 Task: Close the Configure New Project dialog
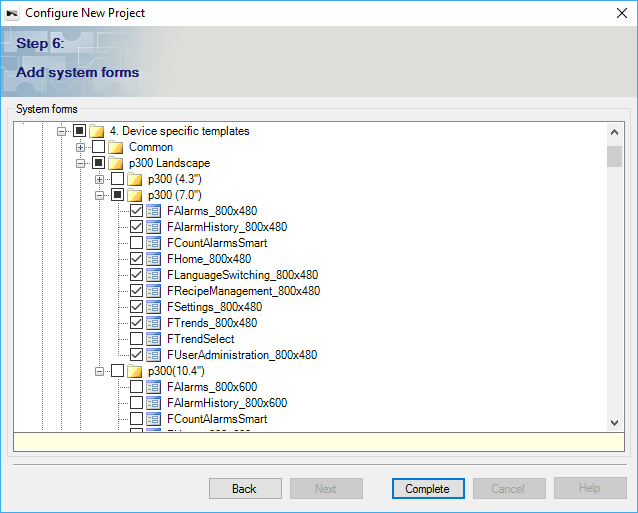(x=622, y=13)
